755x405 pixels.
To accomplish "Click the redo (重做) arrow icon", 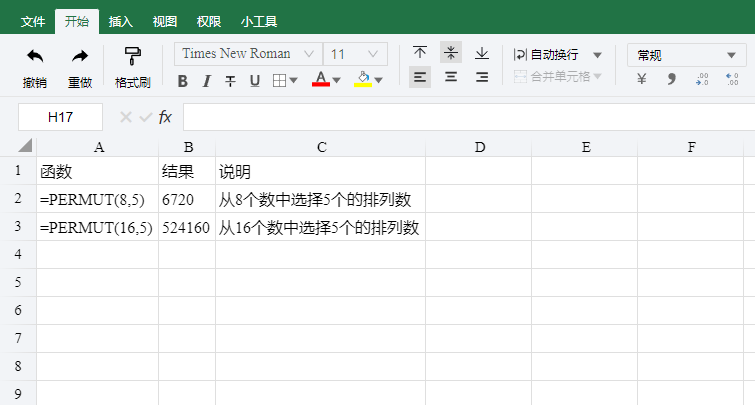I will coord(80,57).
